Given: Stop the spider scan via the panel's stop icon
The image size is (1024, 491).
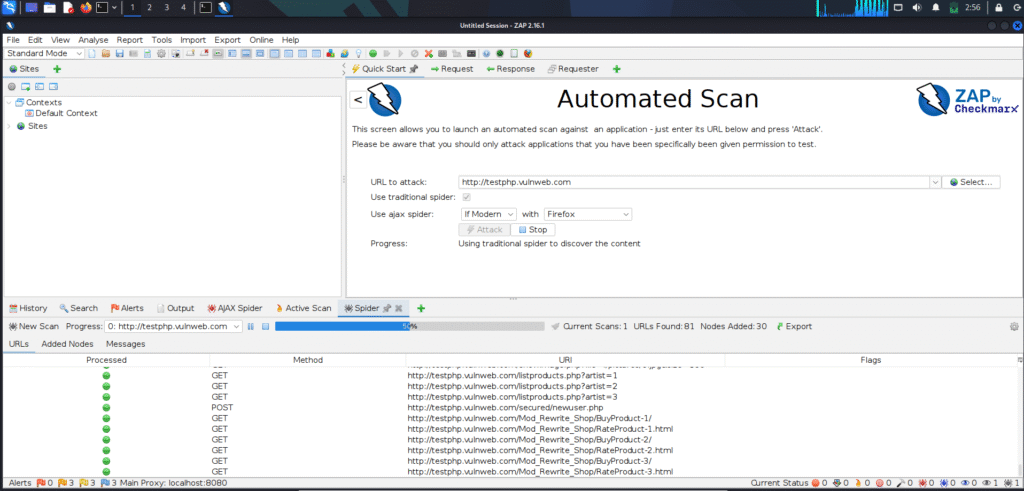Looking at the screenshot, I should point(265,326).
